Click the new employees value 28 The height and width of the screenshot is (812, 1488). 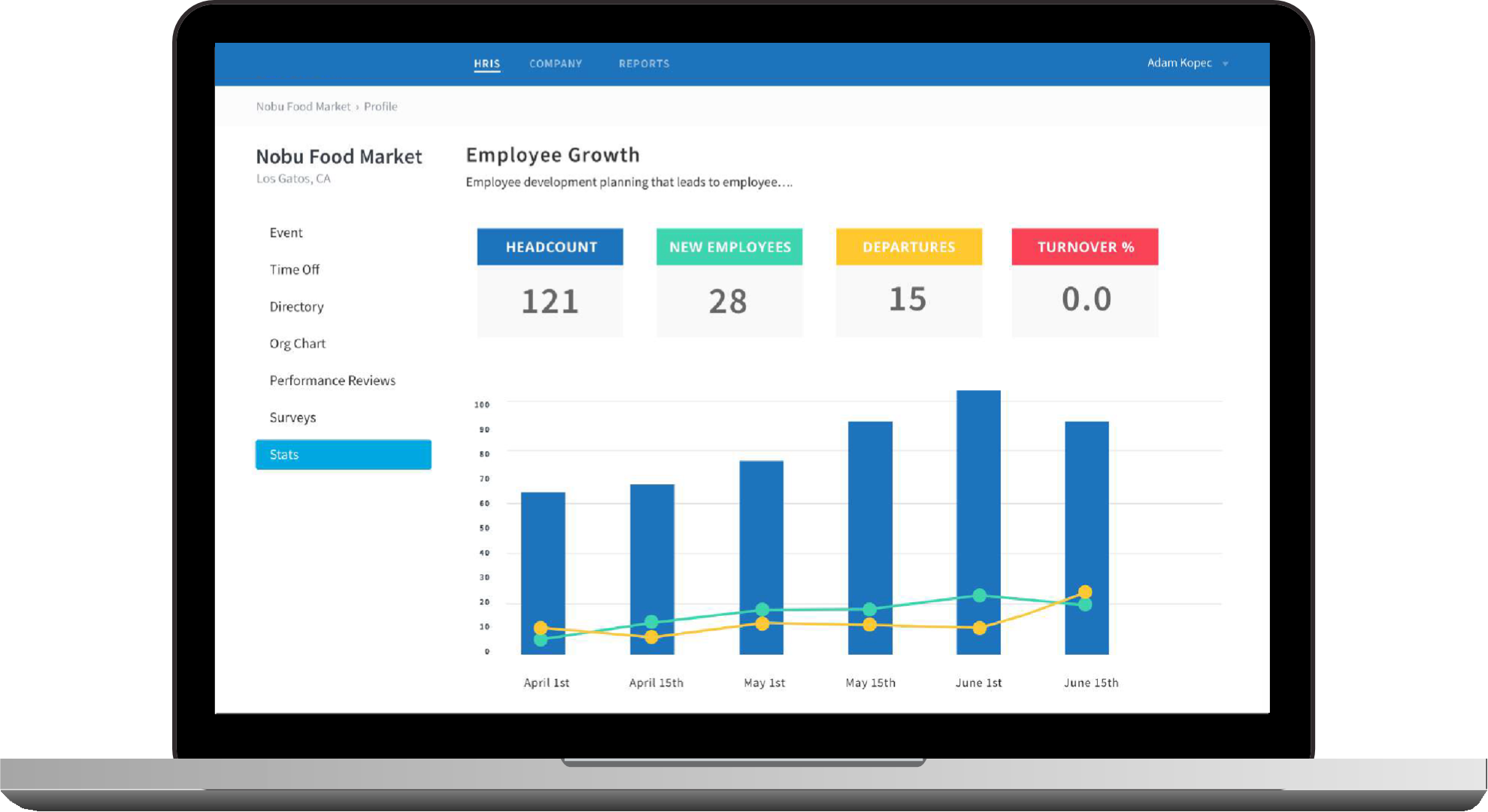728,301
